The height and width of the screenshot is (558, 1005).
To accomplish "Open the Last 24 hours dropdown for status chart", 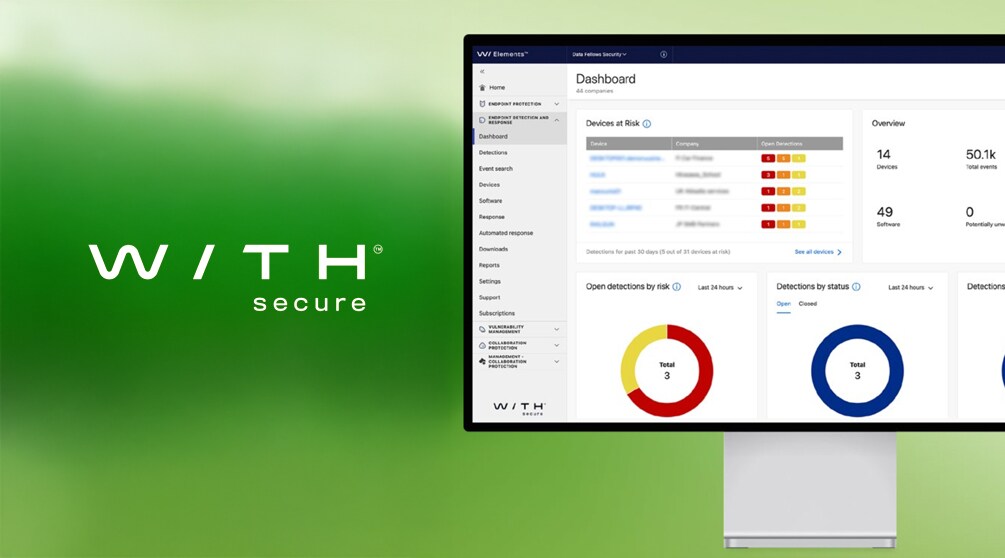I will (910, 288).
